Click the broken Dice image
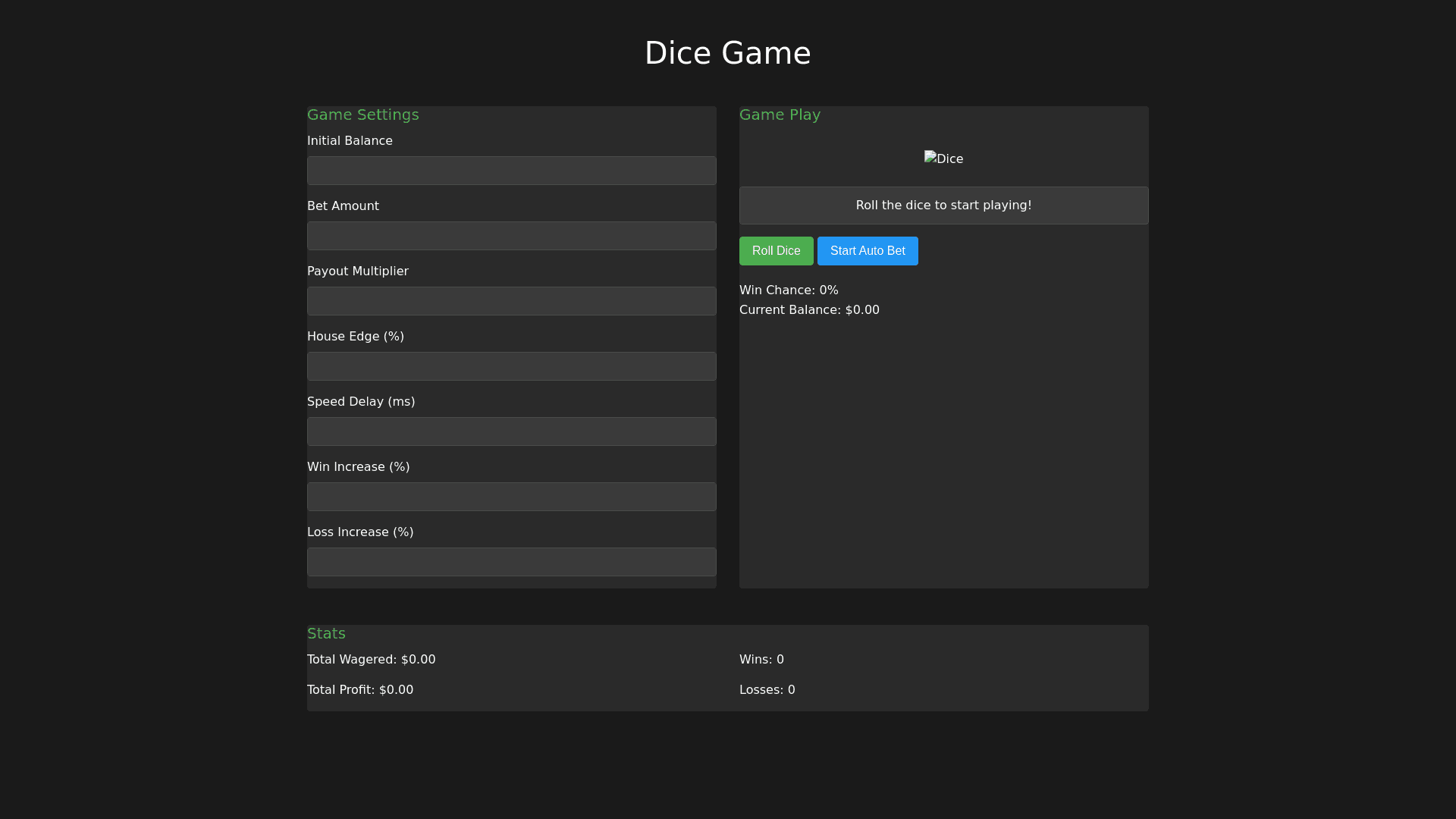 click(943, 158)
